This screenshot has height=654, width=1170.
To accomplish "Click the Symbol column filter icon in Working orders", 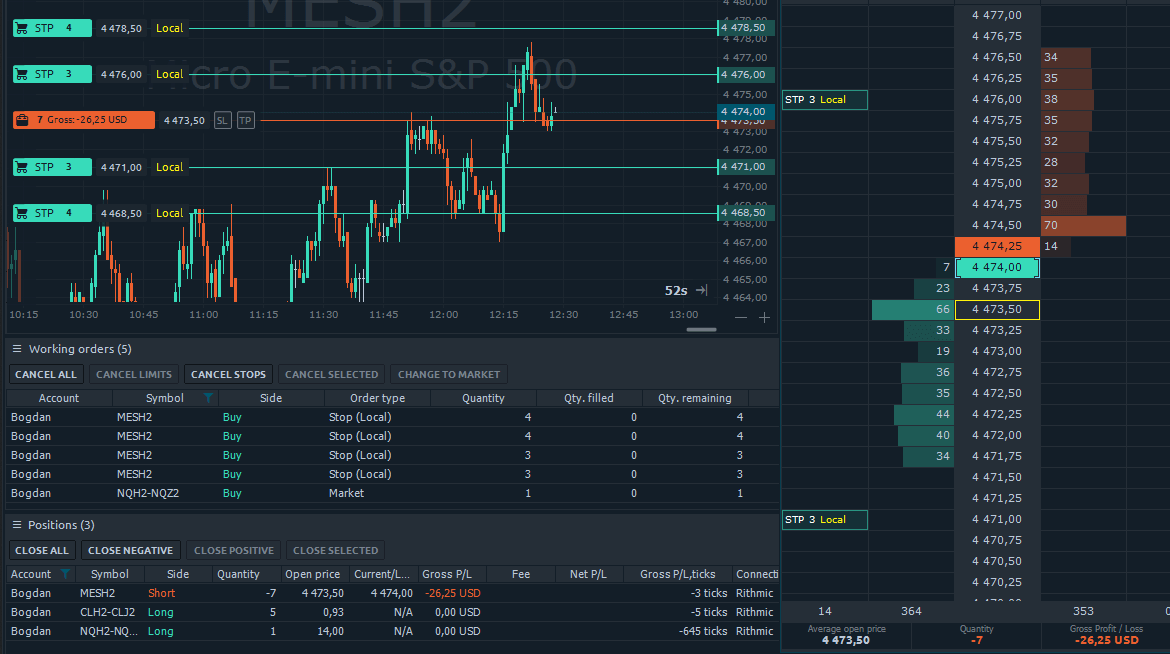I will pos(208,398).
